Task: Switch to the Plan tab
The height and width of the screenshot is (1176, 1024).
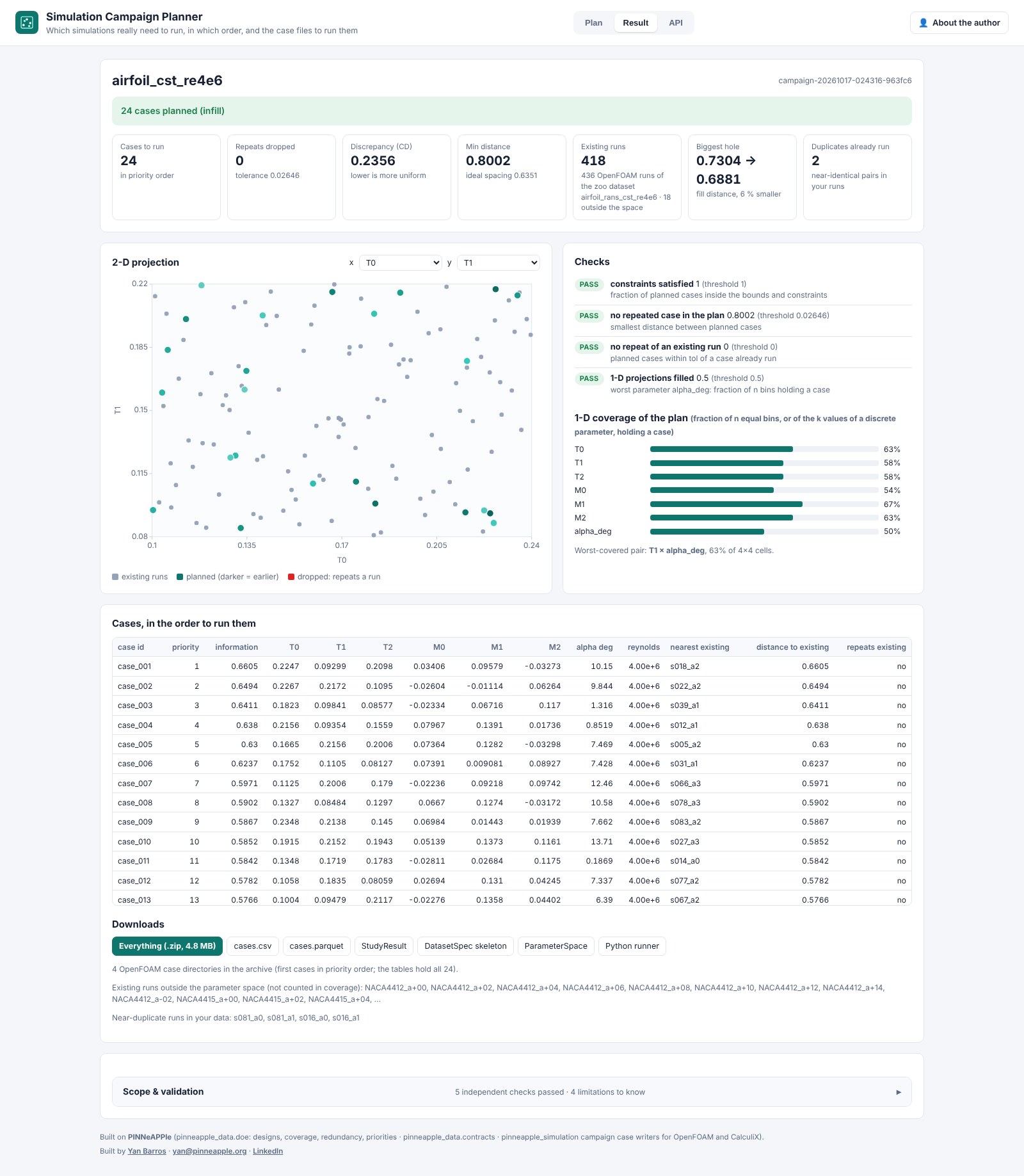Action: 593,23
